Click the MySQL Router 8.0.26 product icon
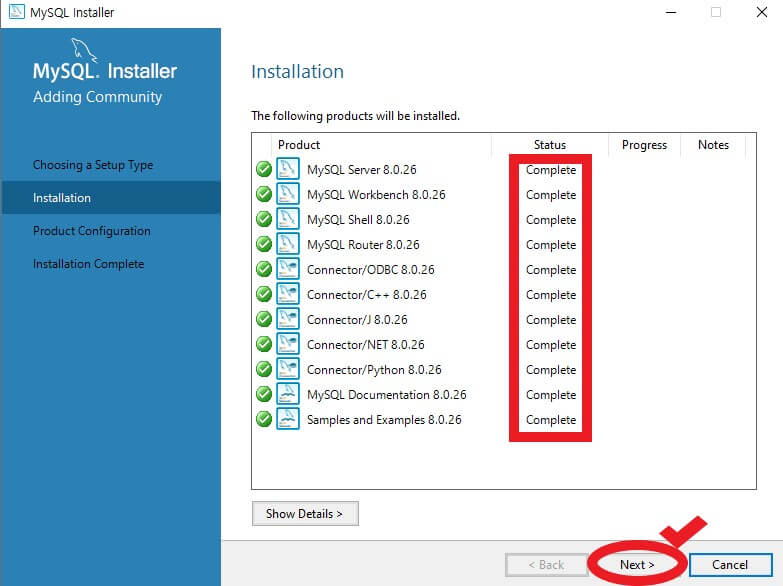This screenshot has height=586, width=783. 288,244
